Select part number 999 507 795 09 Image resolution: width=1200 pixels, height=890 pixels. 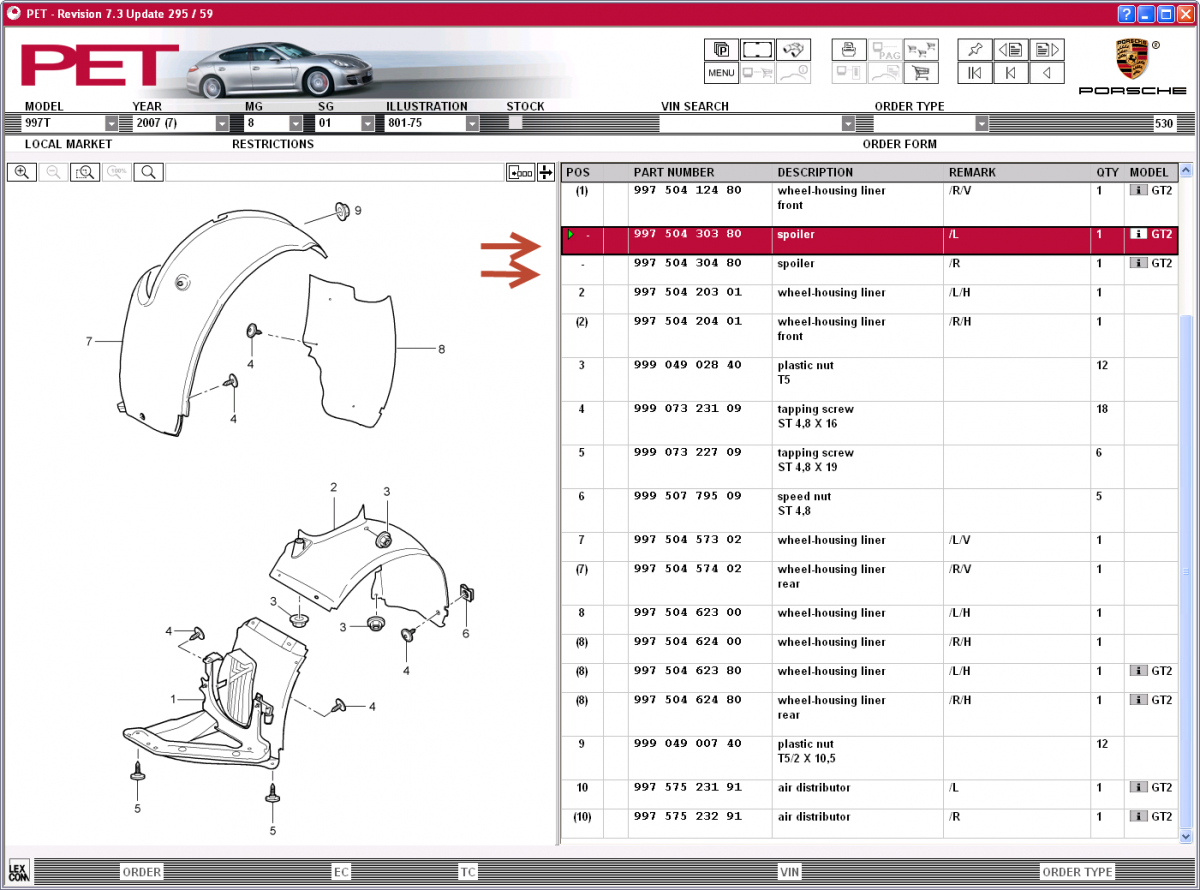pos(688,496)
